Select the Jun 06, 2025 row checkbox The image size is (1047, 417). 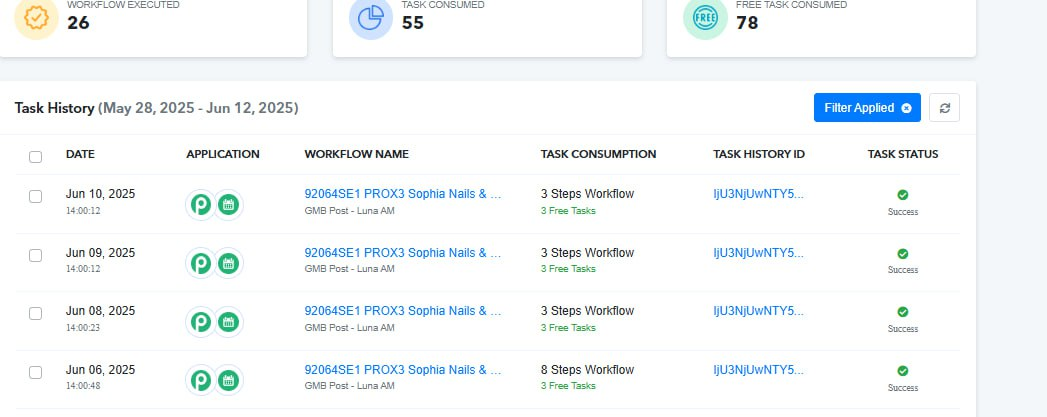[35, 372]
